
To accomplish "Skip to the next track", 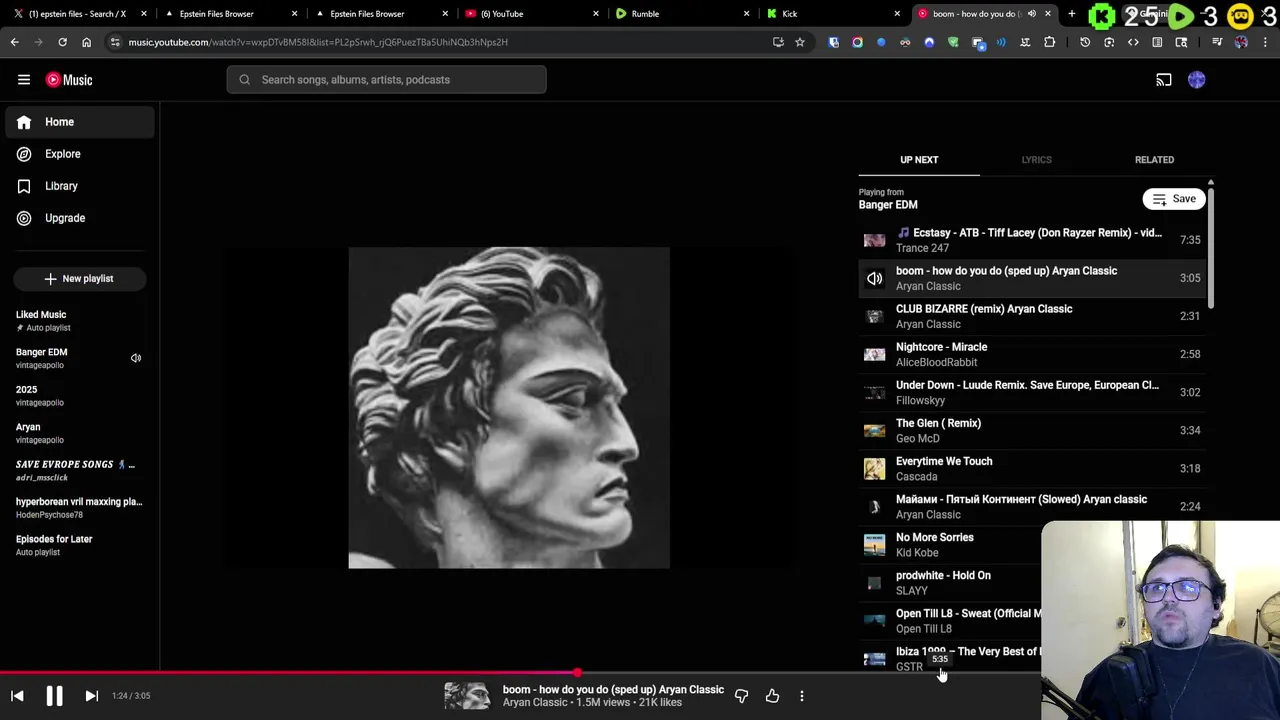I will pyautogui.click(x=91, y=696).
